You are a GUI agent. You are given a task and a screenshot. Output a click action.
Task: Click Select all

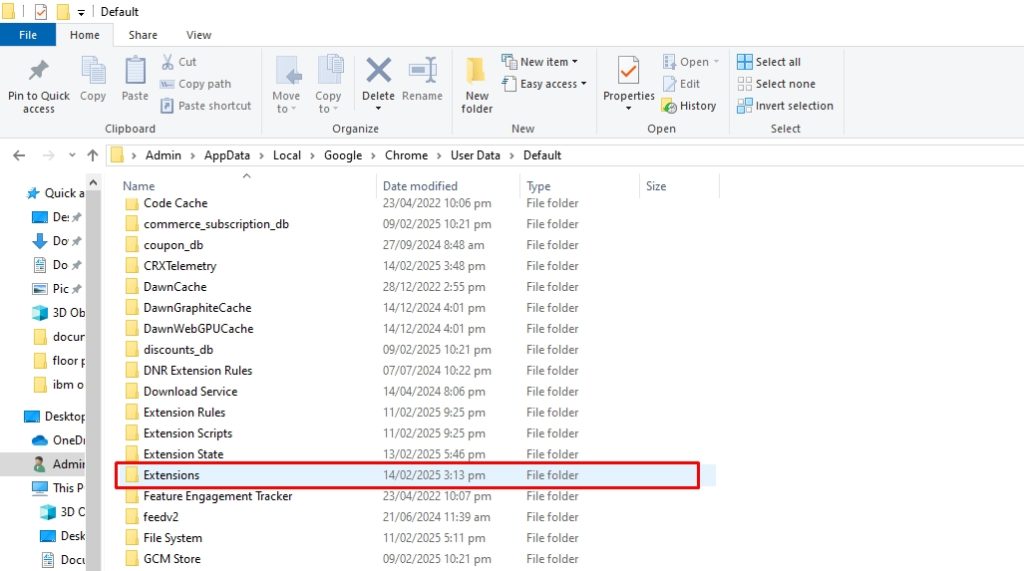point(769,62)
